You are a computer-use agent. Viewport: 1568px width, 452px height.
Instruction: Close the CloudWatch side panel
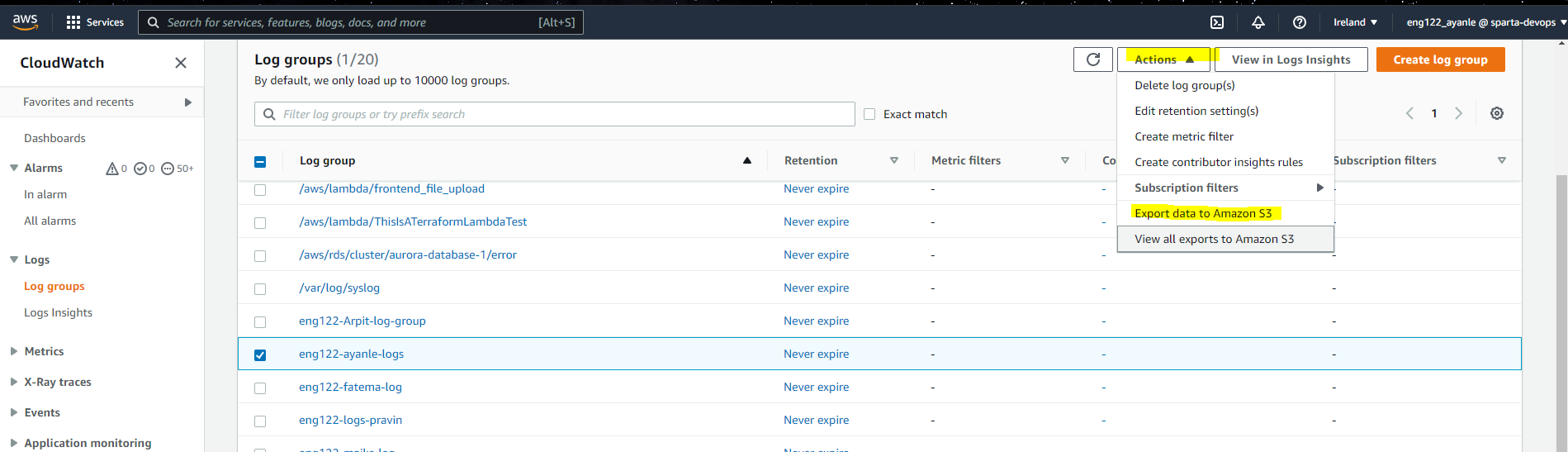point(181,63)
